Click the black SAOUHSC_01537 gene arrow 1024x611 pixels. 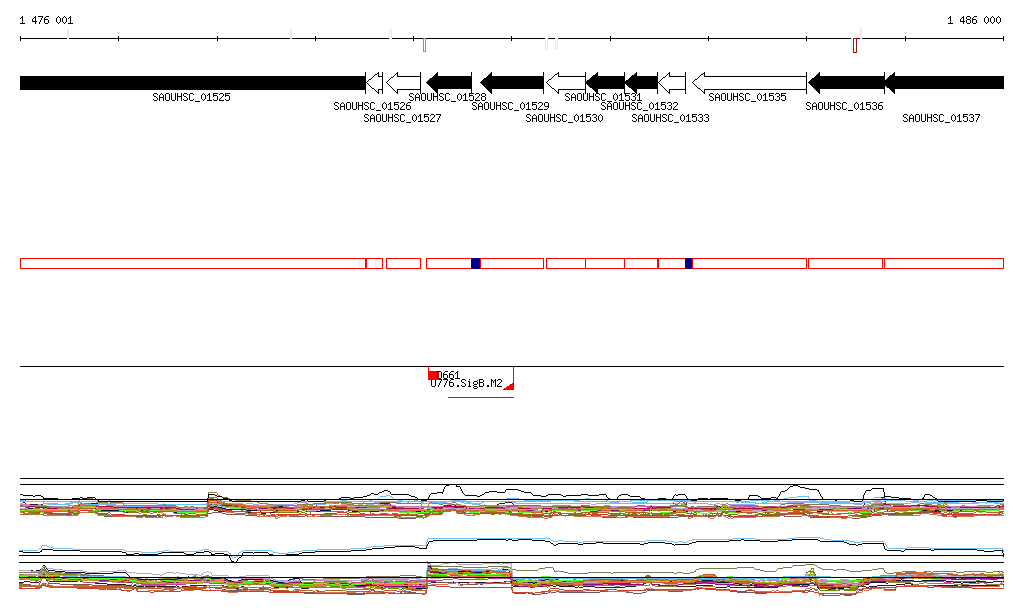coord(944,83)
